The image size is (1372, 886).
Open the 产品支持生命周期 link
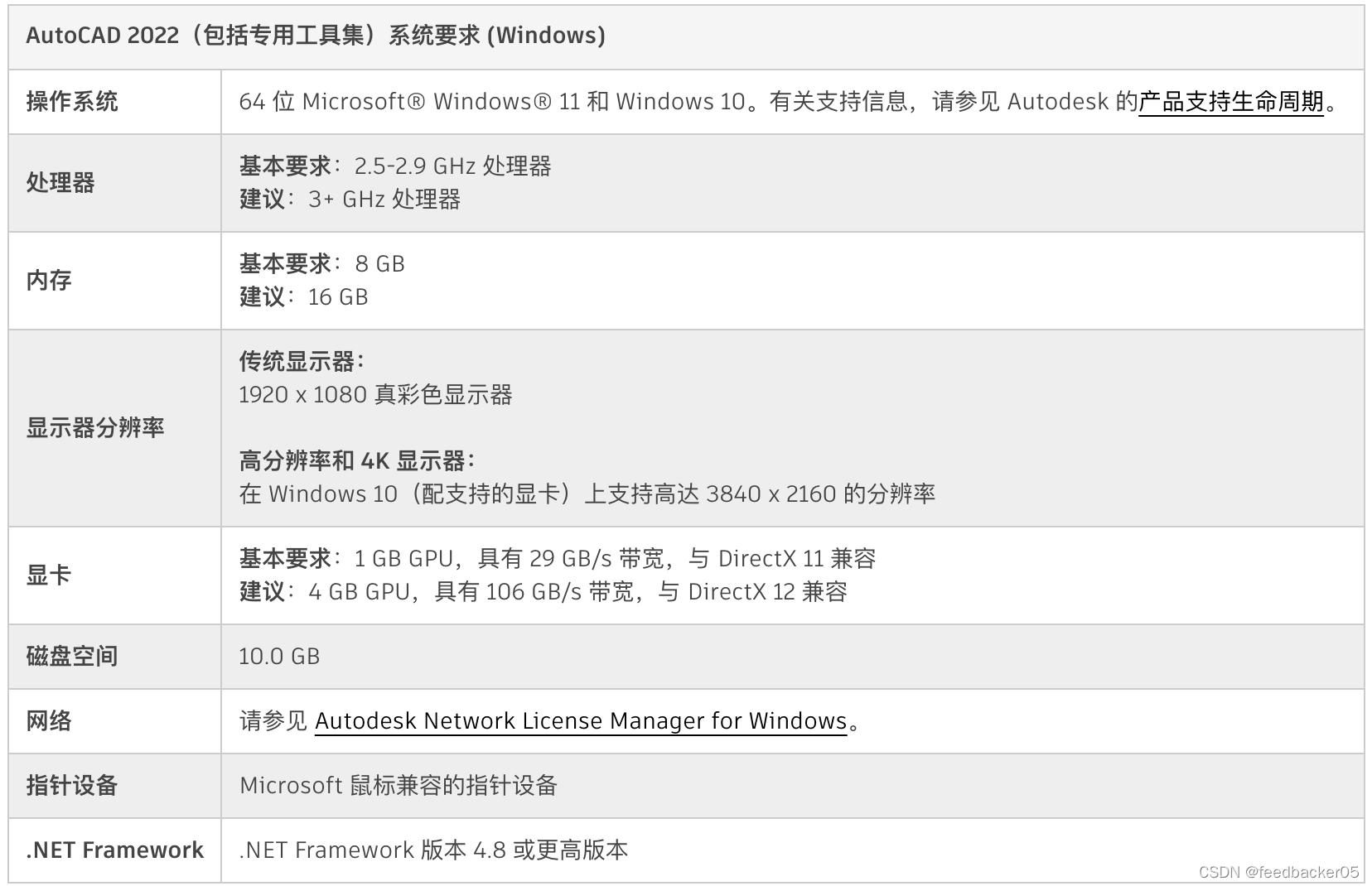click(1231, 102)
